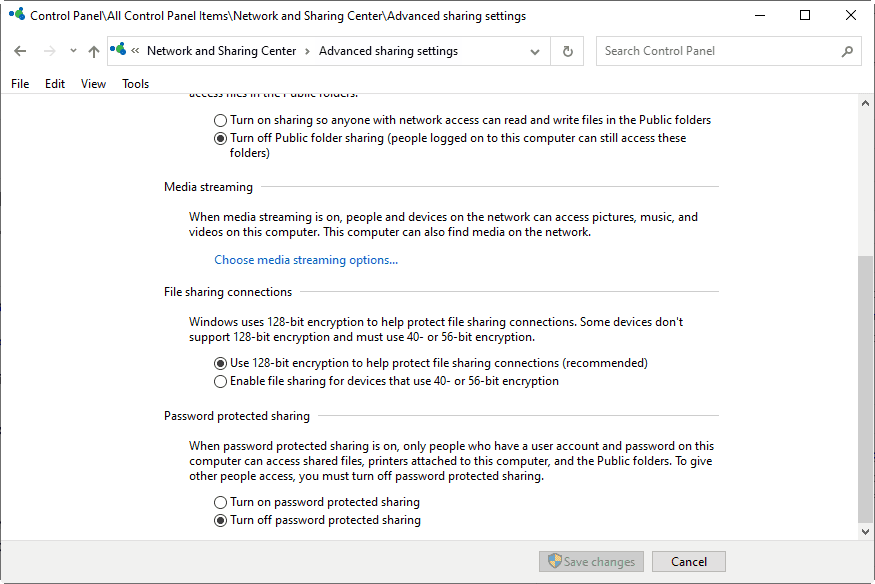Expand breadcrumb arrow after Network and Sharing Center
Image resolution: width=875 pixels, height=584 pixels.
tap(308, 51)
